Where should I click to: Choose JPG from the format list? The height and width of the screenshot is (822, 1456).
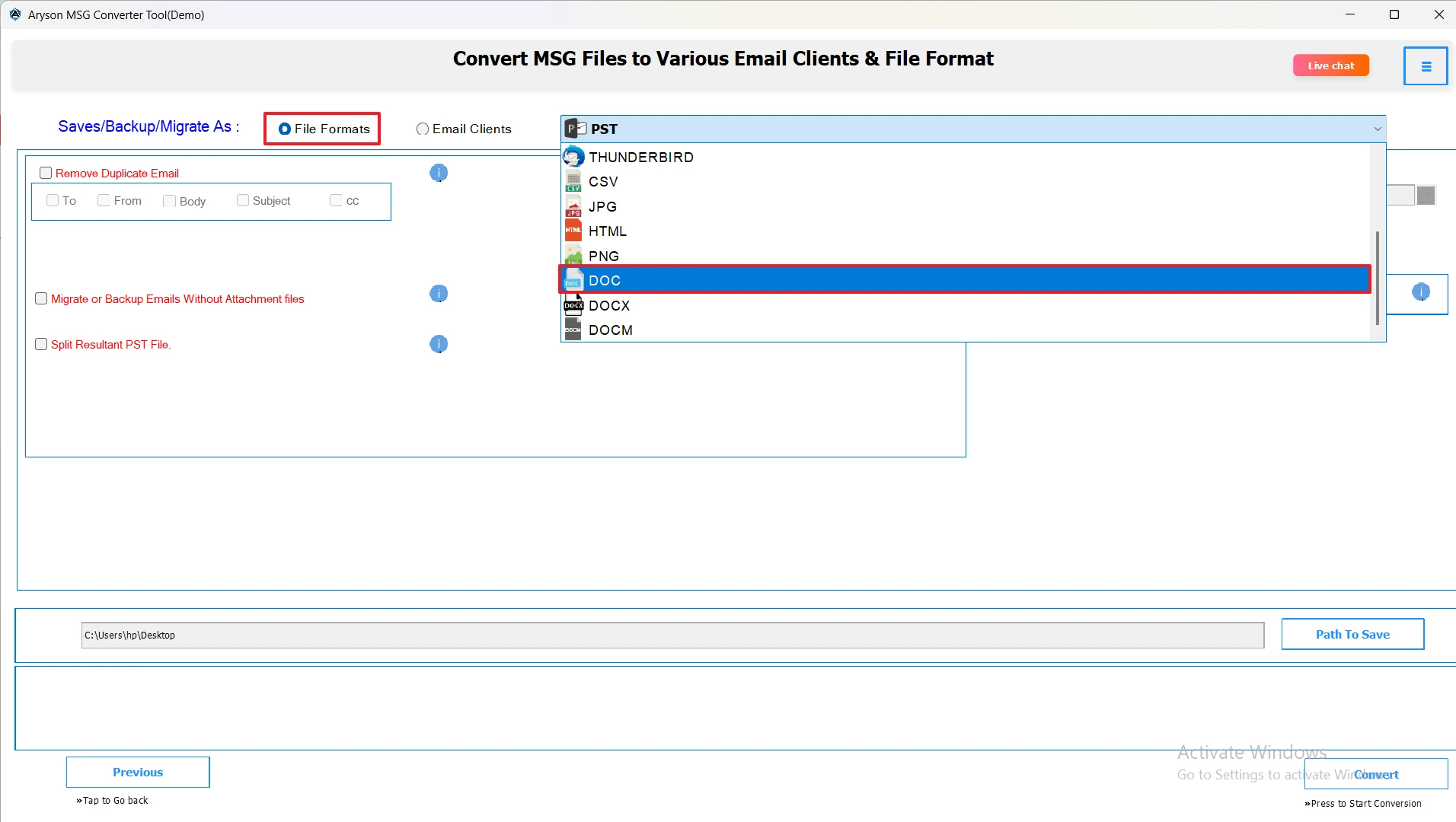[x=965, y=206]
